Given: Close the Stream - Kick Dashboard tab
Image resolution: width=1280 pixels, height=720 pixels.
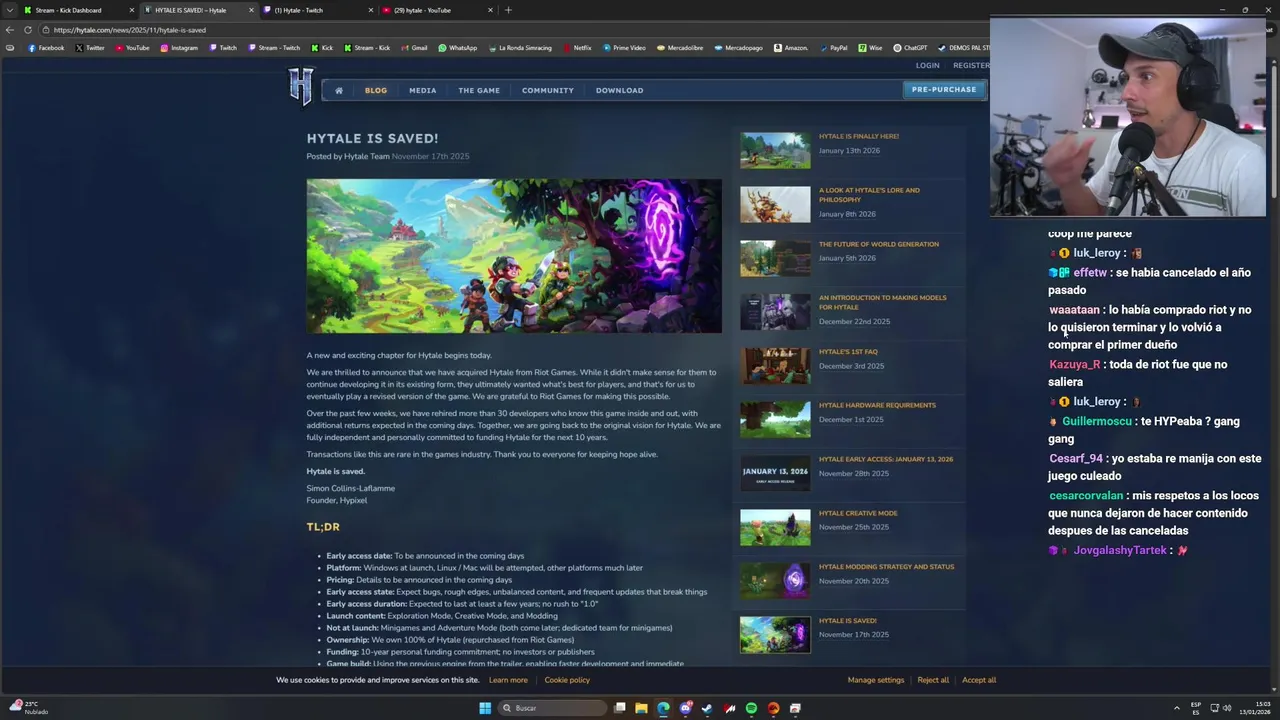Looking at the screenshot, I should [x=131, y=10].
